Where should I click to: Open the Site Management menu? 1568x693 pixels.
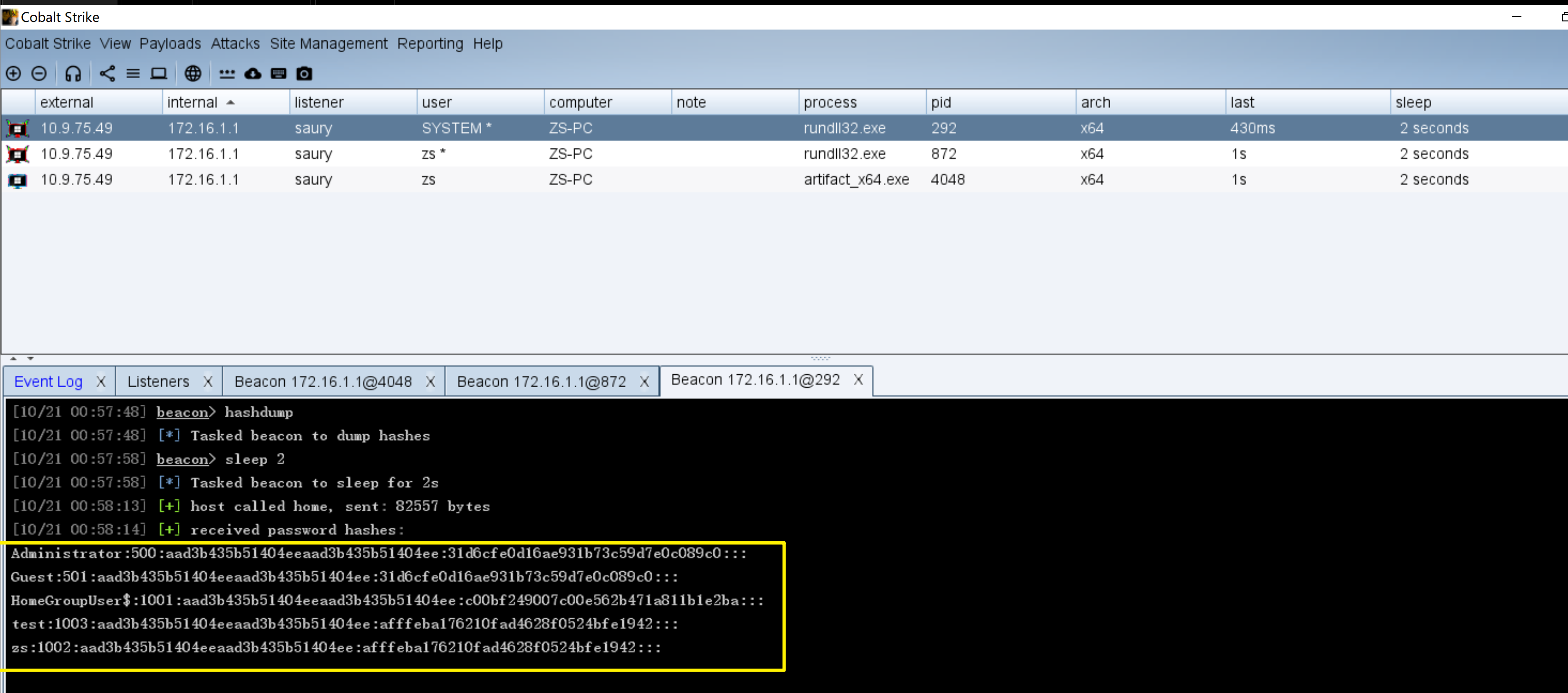click(x=329, y=44)
